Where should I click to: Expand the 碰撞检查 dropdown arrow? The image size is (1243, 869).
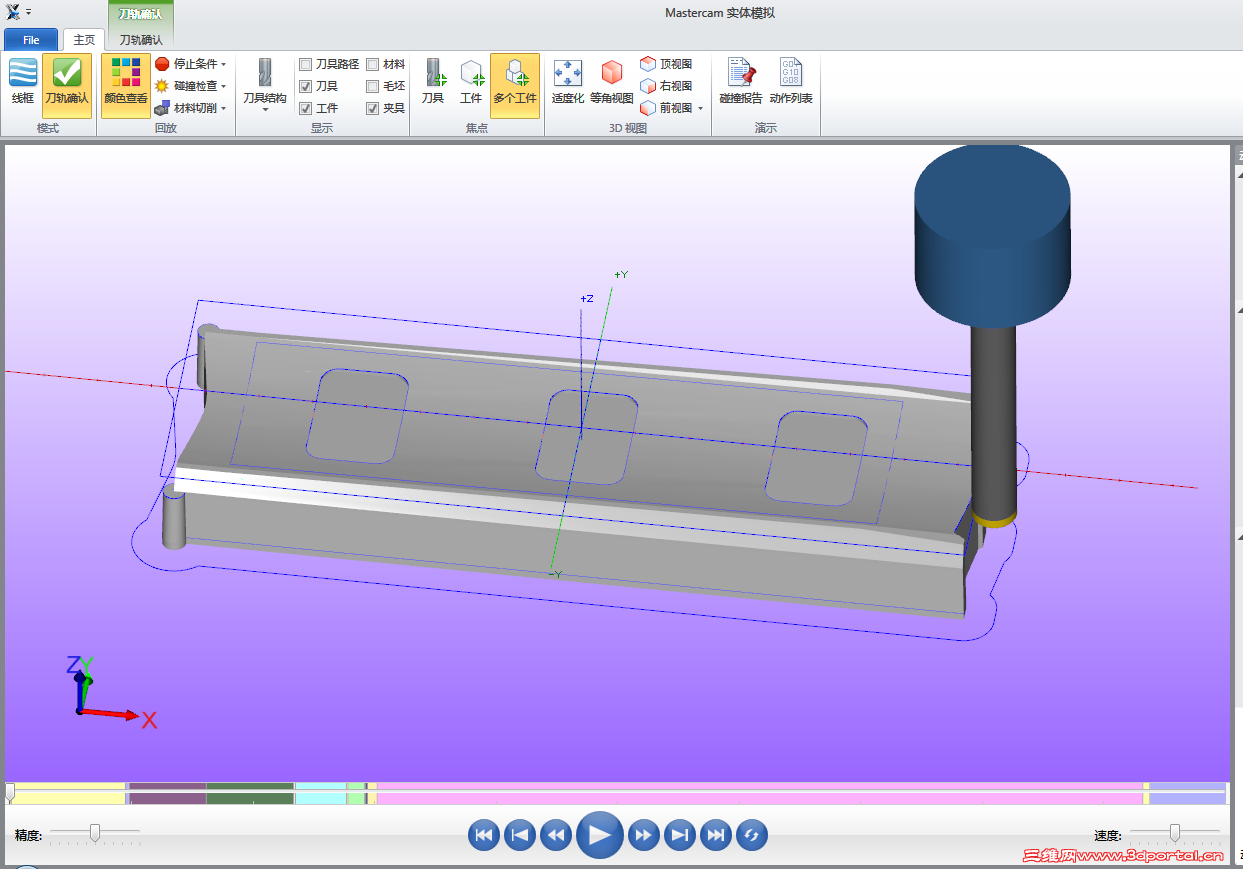[x=223, y=86]
